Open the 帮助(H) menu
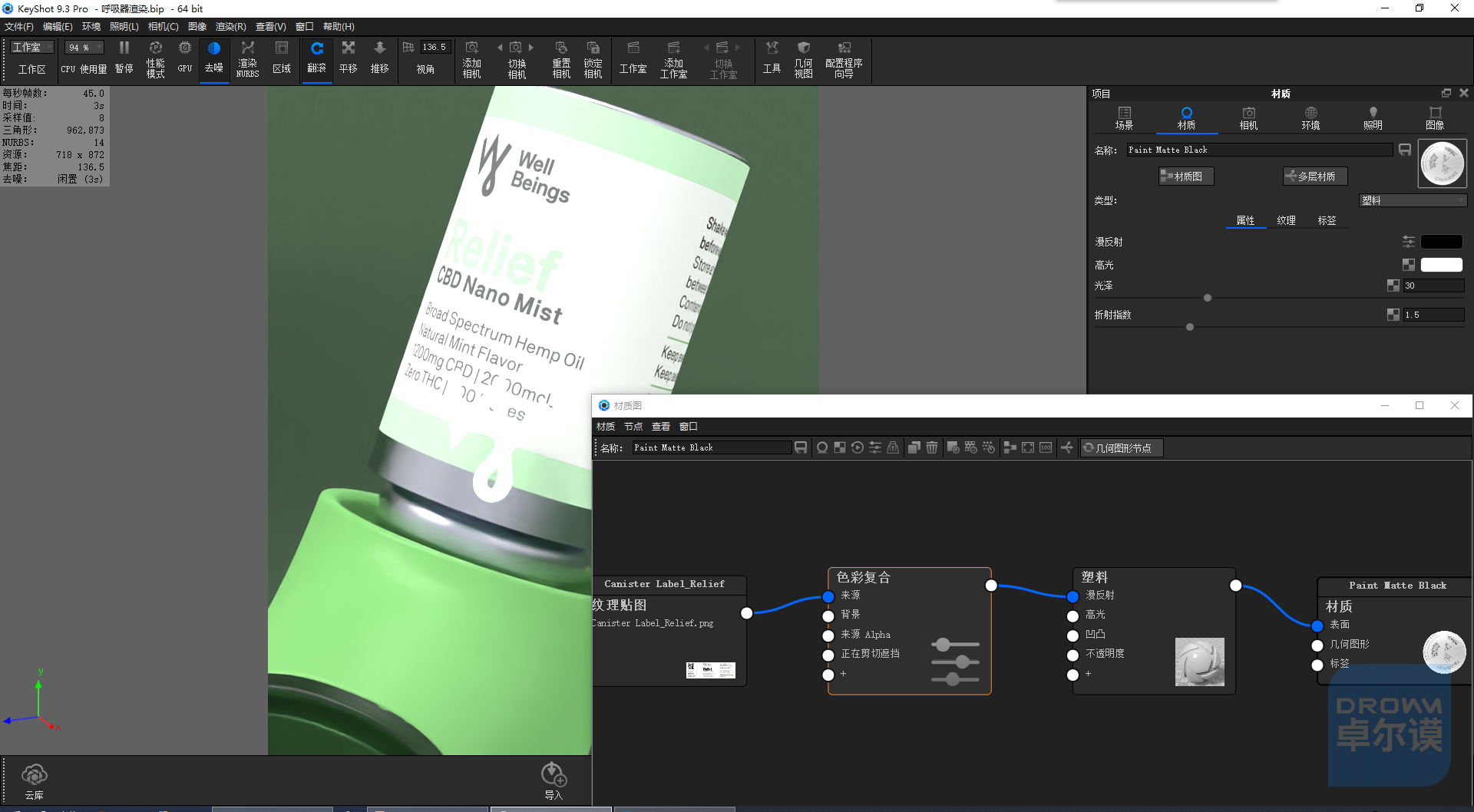Viewport: 1474px width, 812px height. tap(339, 27)
